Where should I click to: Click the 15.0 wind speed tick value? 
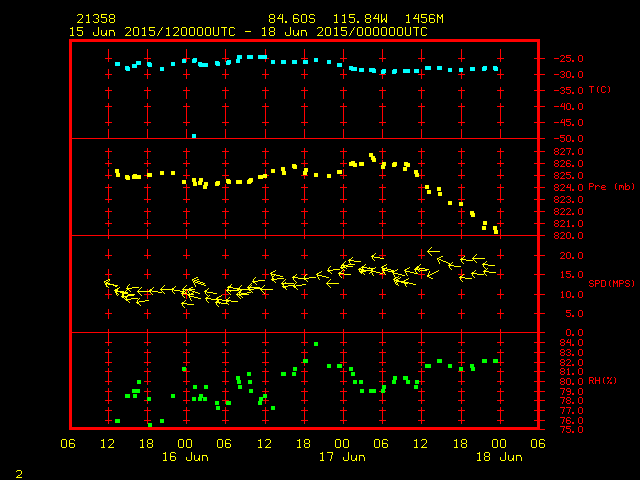(571, 275)
